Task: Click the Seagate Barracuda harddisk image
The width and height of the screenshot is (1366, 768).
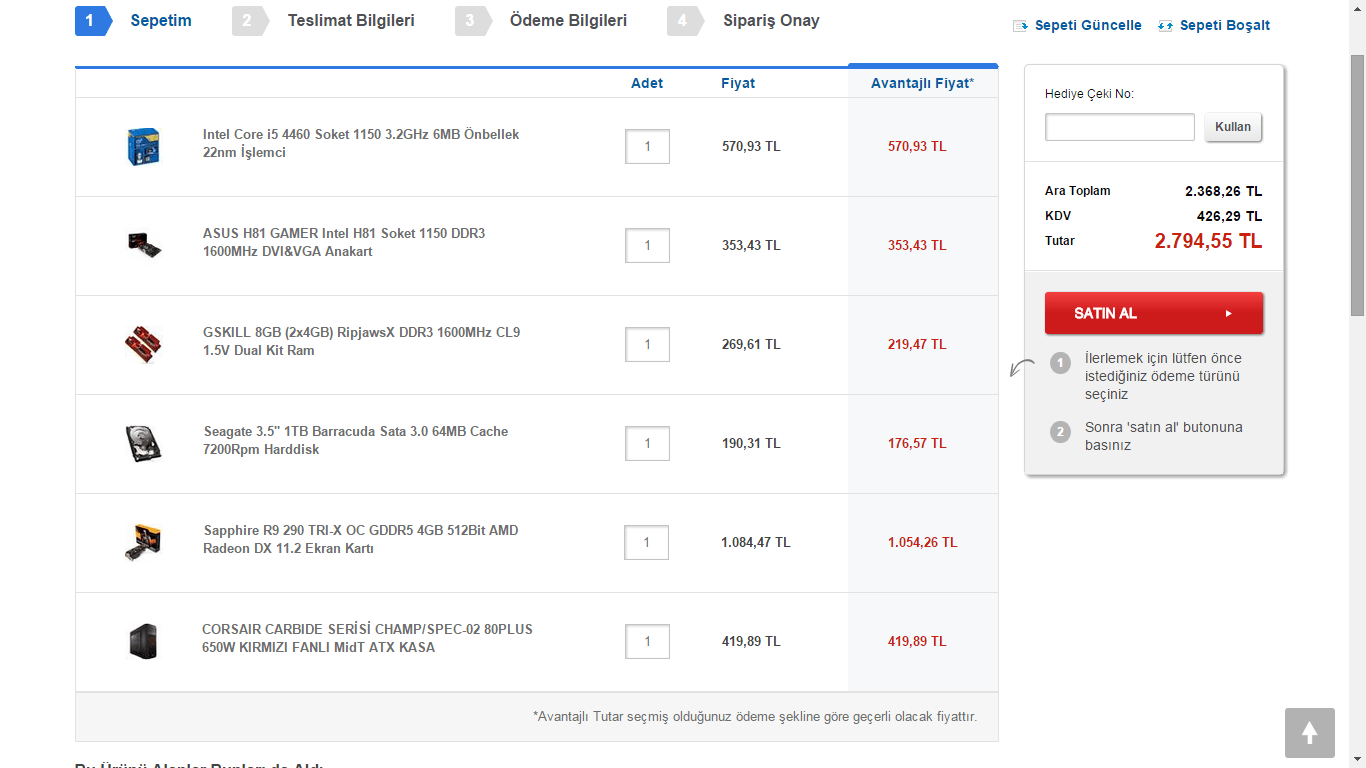Action: [x=143, y=443]
